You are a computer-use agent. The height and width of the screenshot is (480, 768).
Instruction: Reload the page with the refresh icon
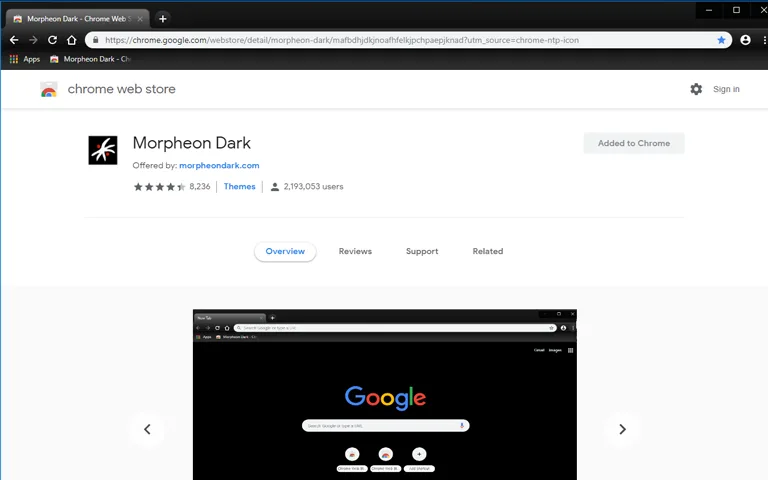click(x=52, y=40)
